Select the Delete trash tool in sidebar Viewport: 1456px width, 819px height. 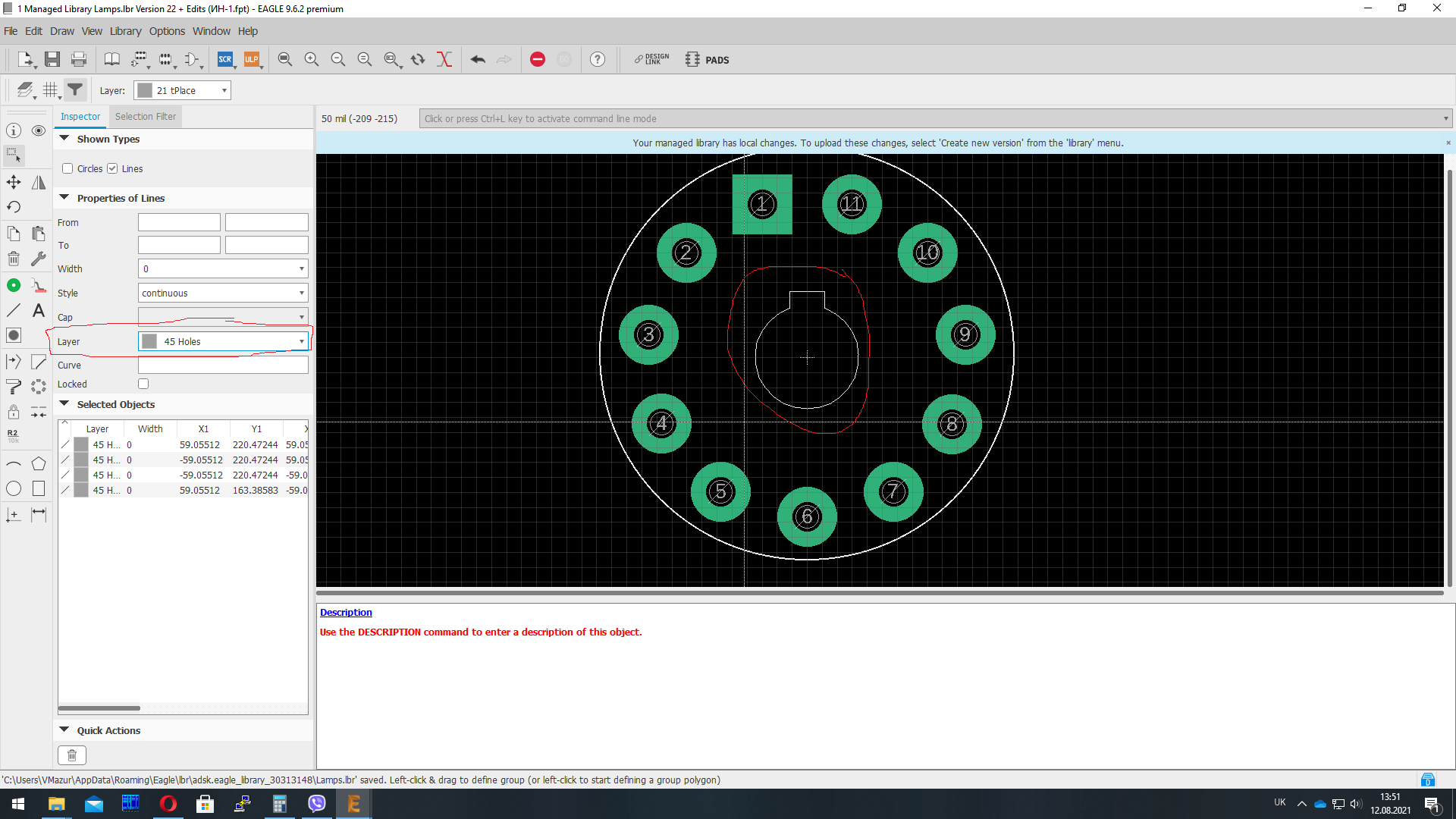pos(14,259)
